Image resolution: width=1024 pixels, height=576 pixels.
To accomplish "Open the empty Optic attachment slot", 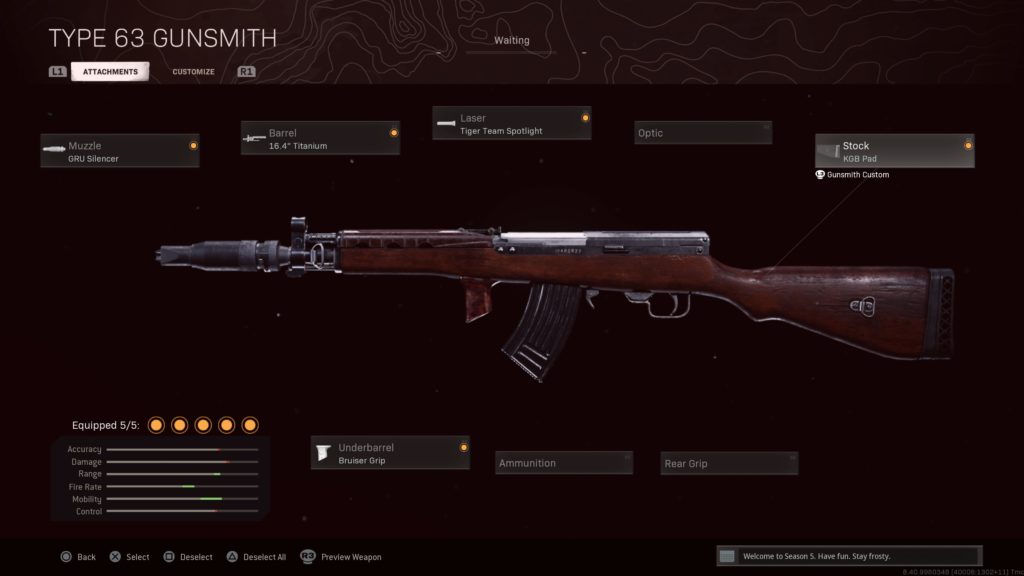I will point(703,133).
